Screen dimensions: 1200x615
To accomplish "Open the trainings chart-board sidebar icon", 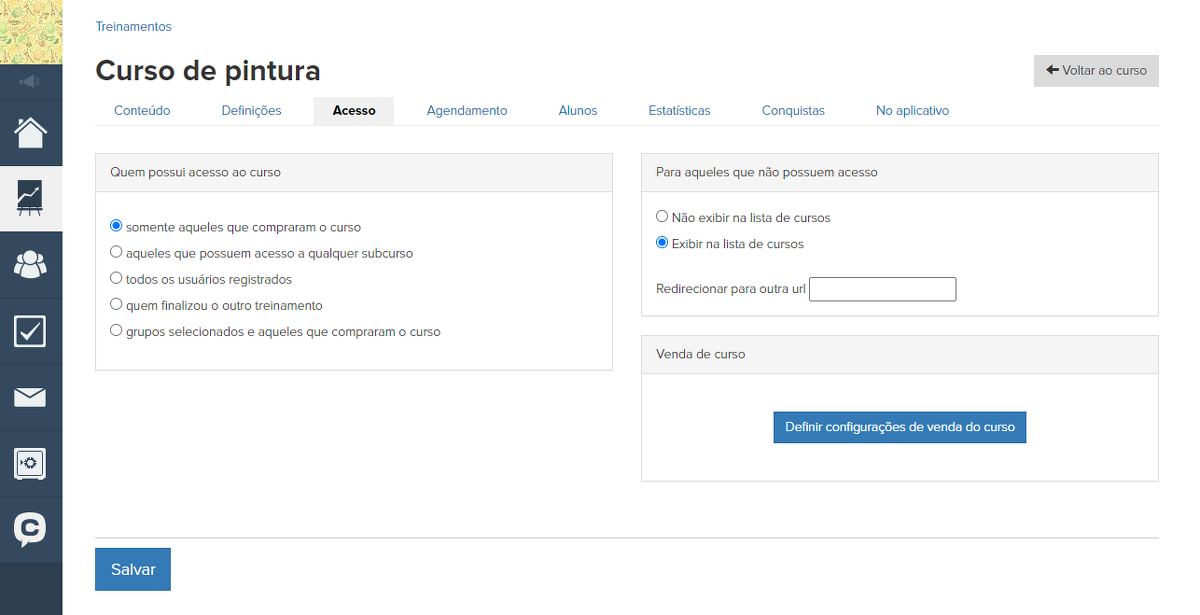I will click(30, 198).
